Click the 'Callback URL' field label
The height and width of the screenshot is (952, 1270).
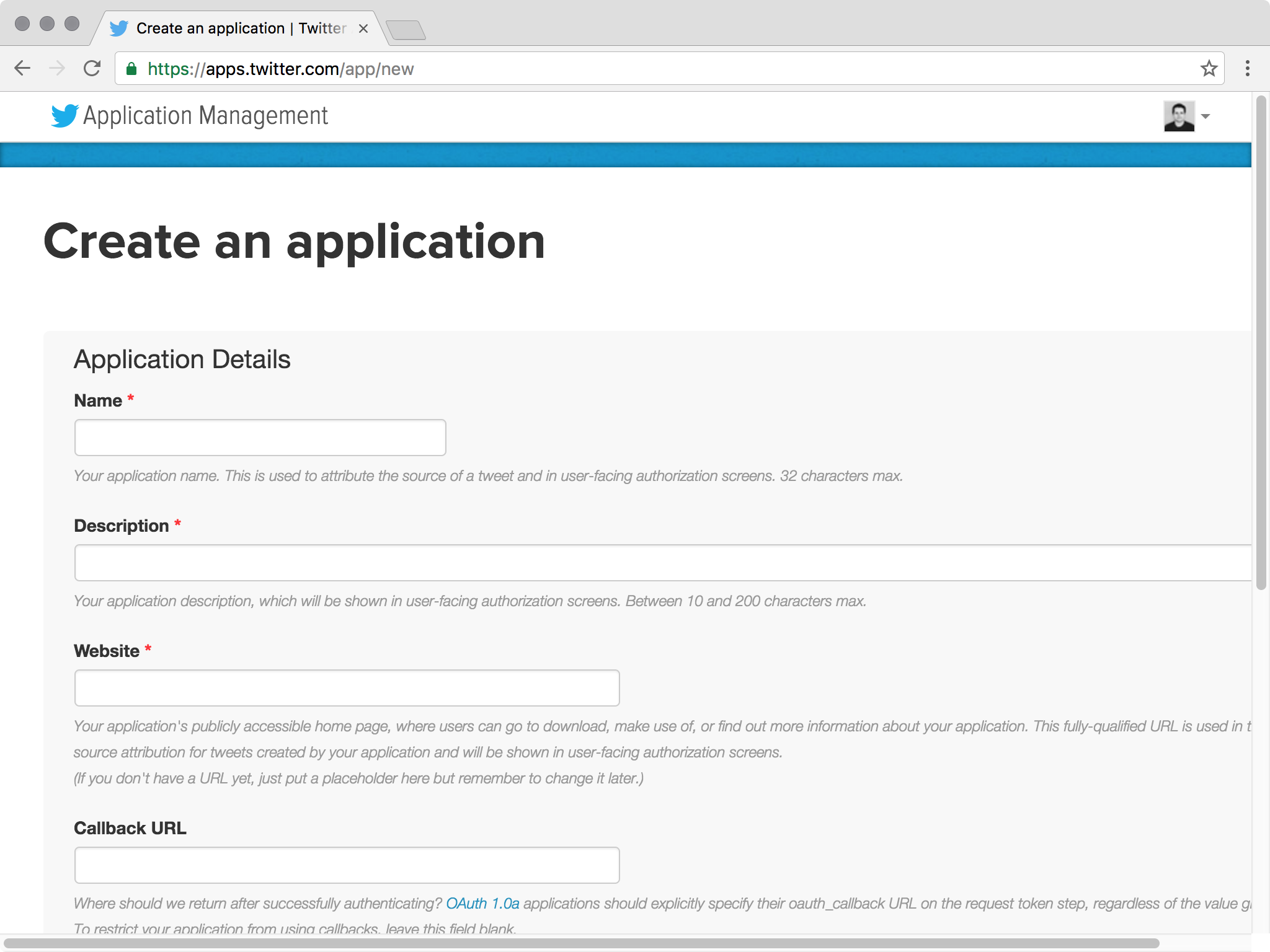[x=130, y=829]
